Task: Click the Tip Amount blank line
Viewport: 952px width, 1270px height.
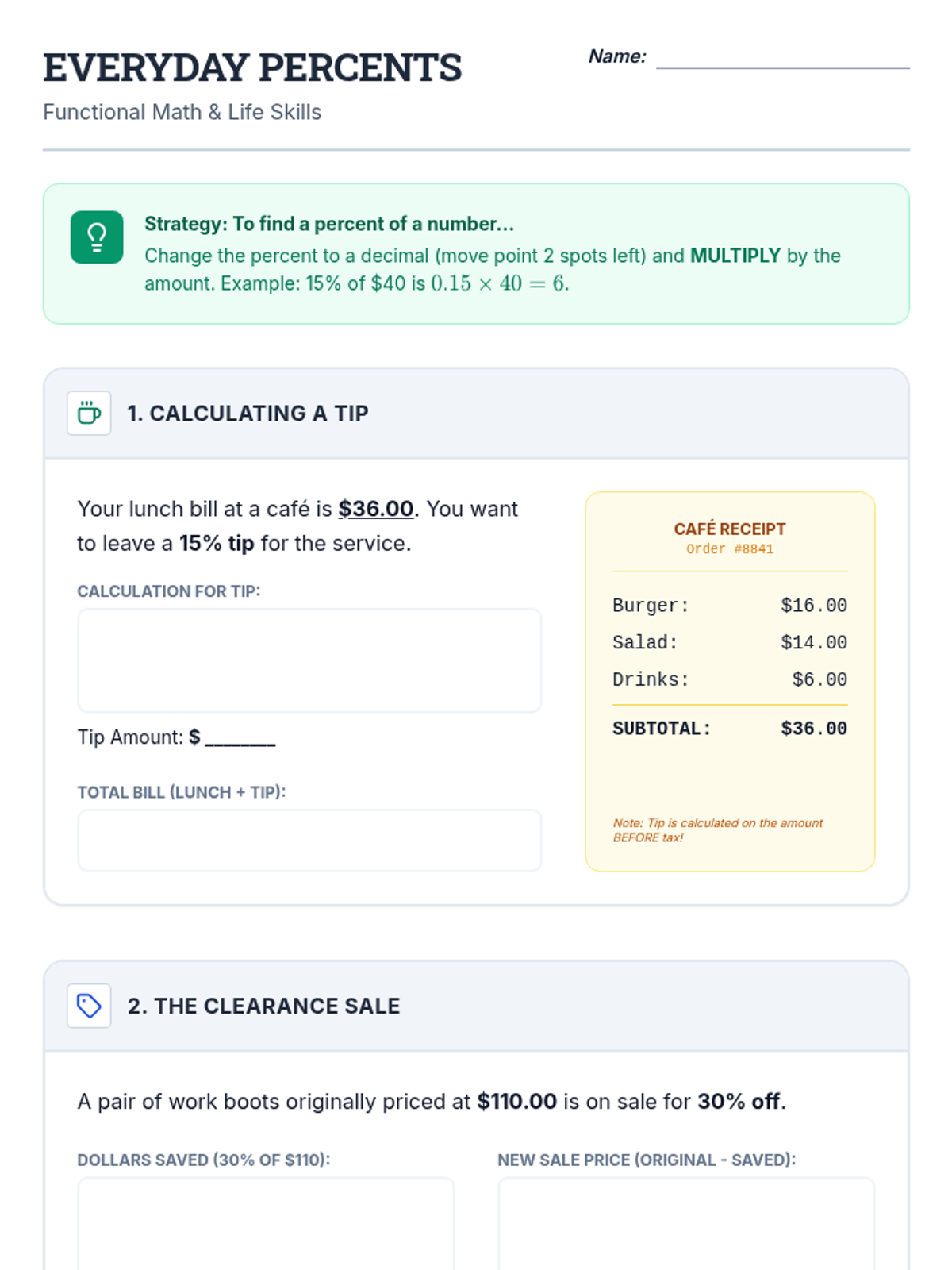Action: click(x=240, y=738)
